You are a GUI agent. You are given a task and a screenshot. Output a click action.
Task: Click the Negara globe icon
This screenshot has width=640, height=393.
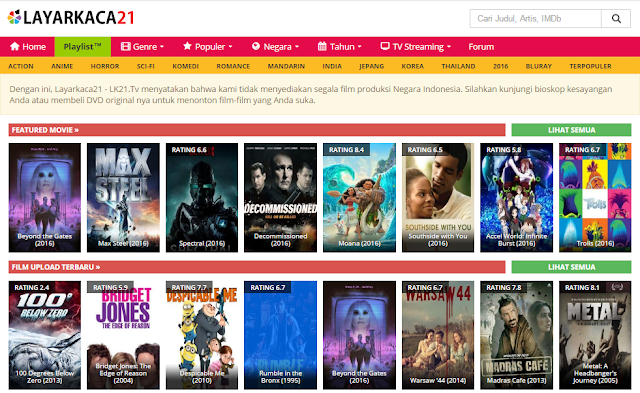point(256,46)
